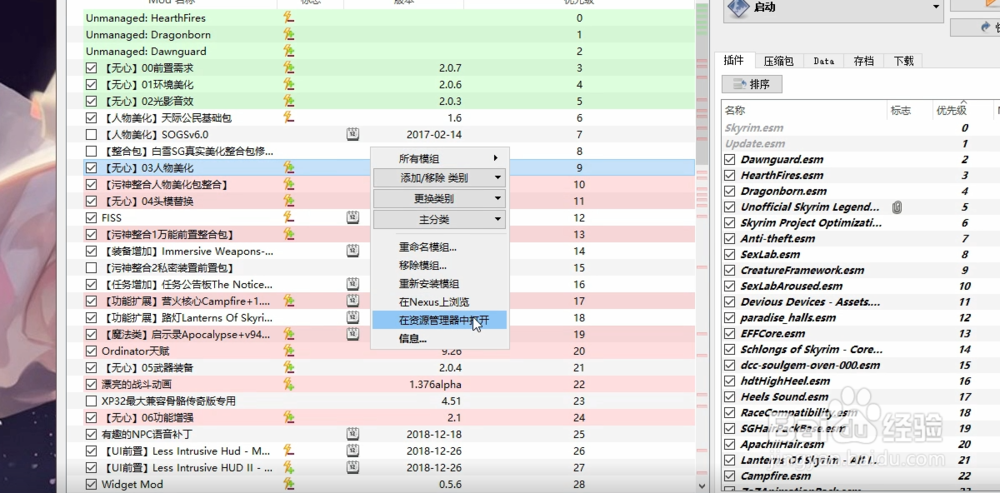Select the hdtHighHeel.esm plugin row
This screenshot has width=1000, height=493.
click(x=861, y=381)
